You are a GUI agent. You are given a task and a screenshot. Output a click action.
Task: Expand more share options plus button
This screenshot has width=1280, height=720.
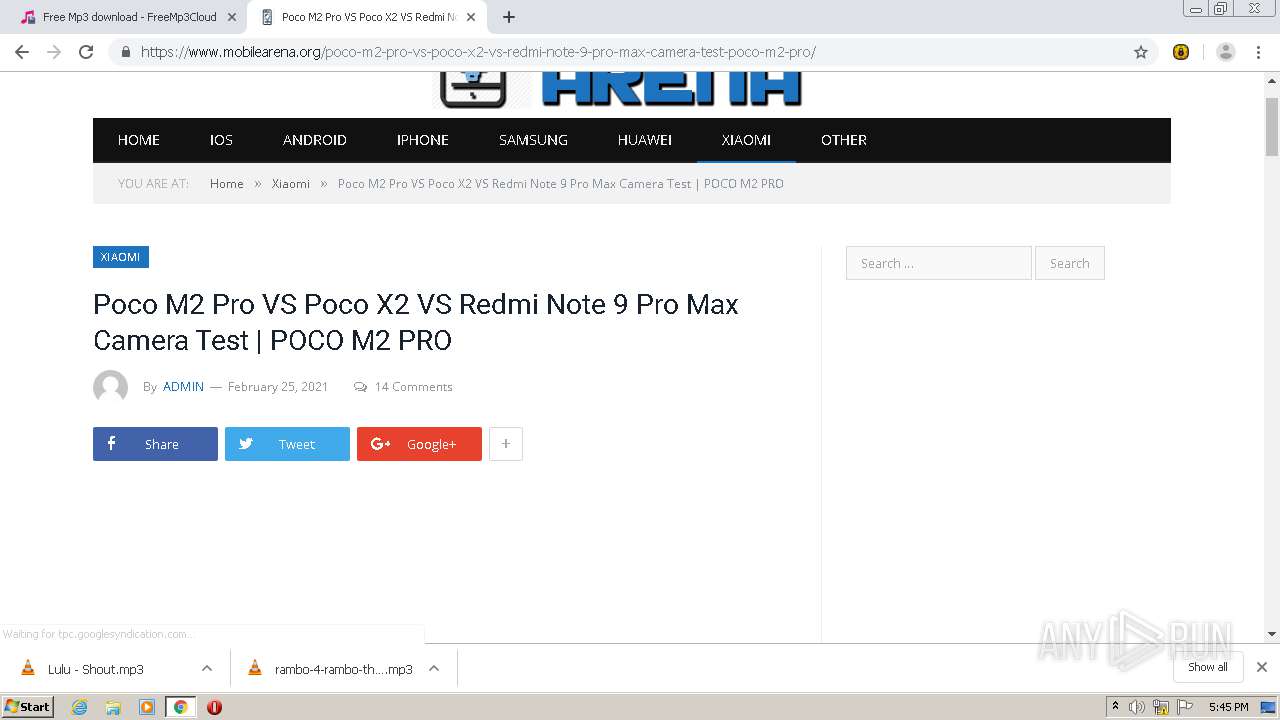pos(506,444)
